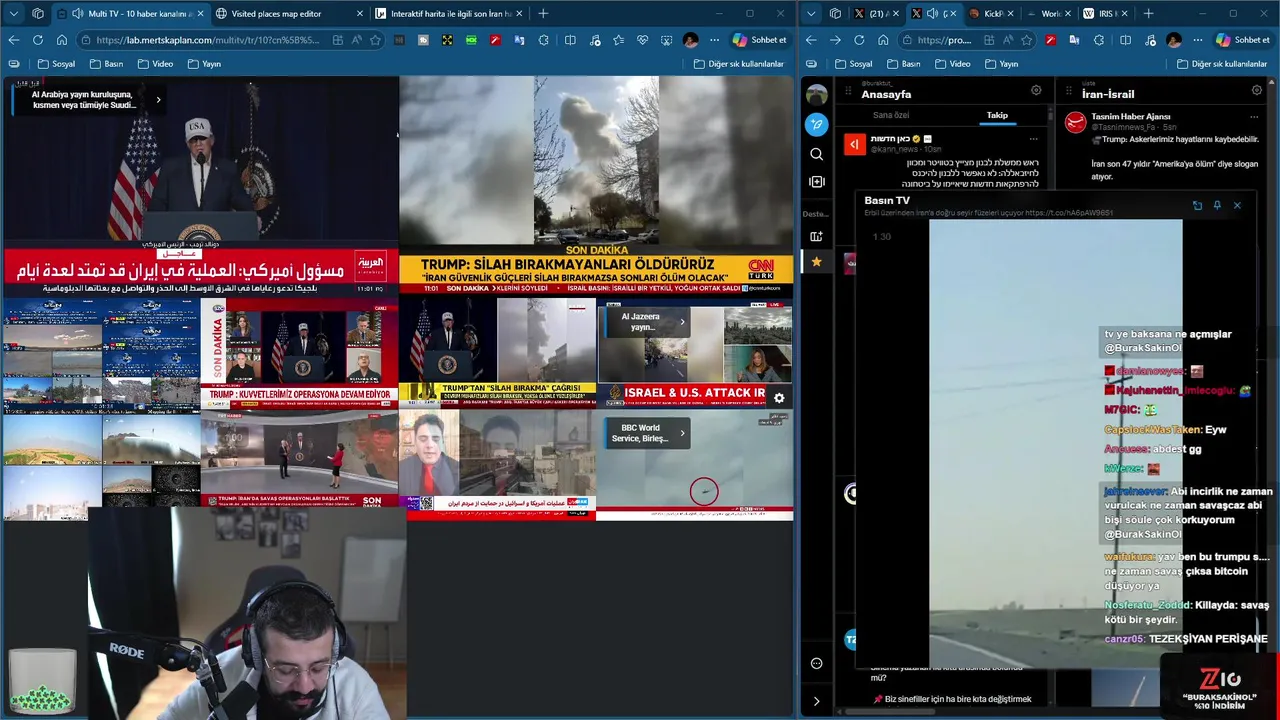Image resolution: width=1280 pixels, height=720 pixels.
Task: Click Home icon in the right browser toolbar
Action: 883,40
